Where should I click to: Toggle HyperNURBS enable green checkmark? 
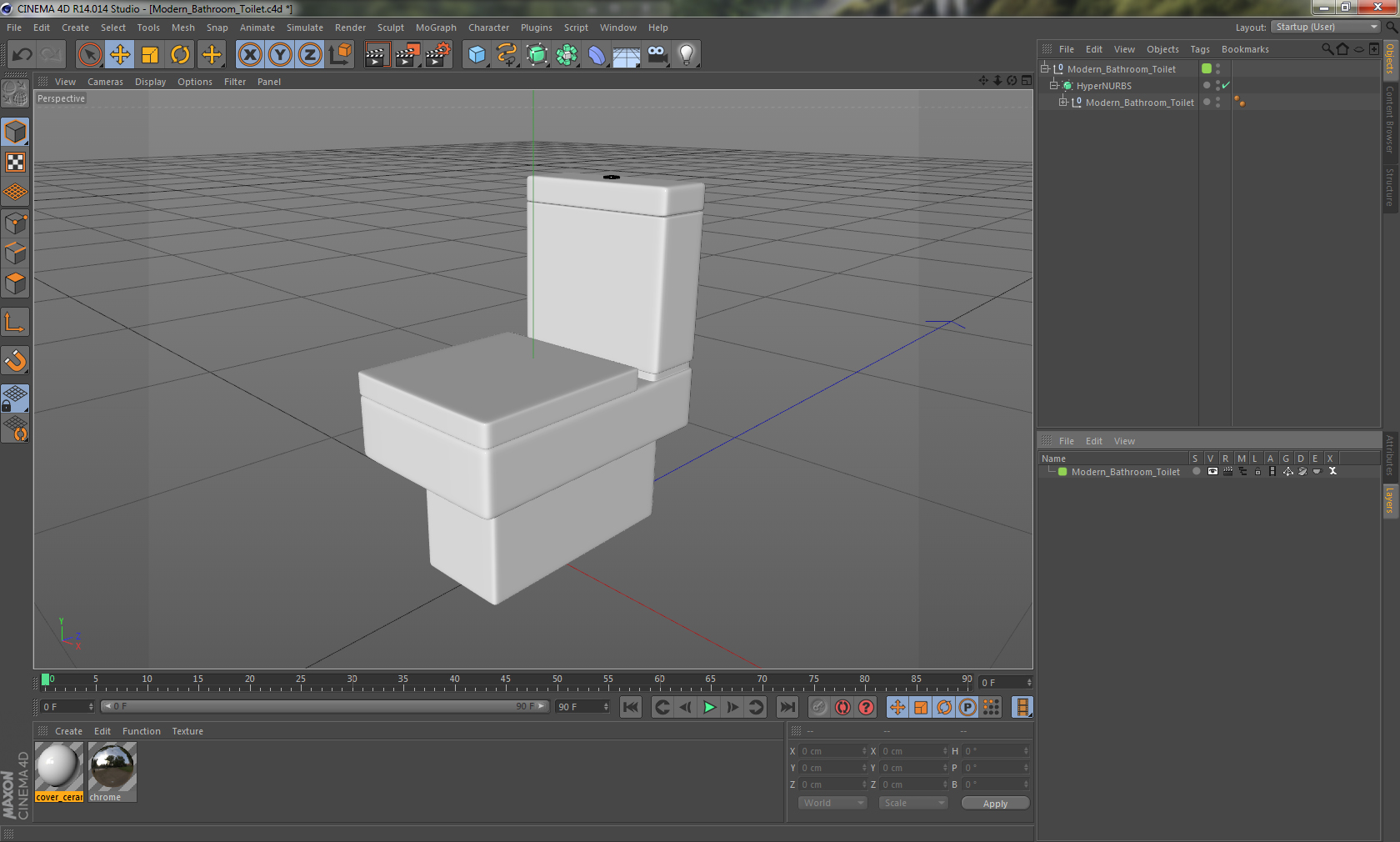click(1226, 85)
